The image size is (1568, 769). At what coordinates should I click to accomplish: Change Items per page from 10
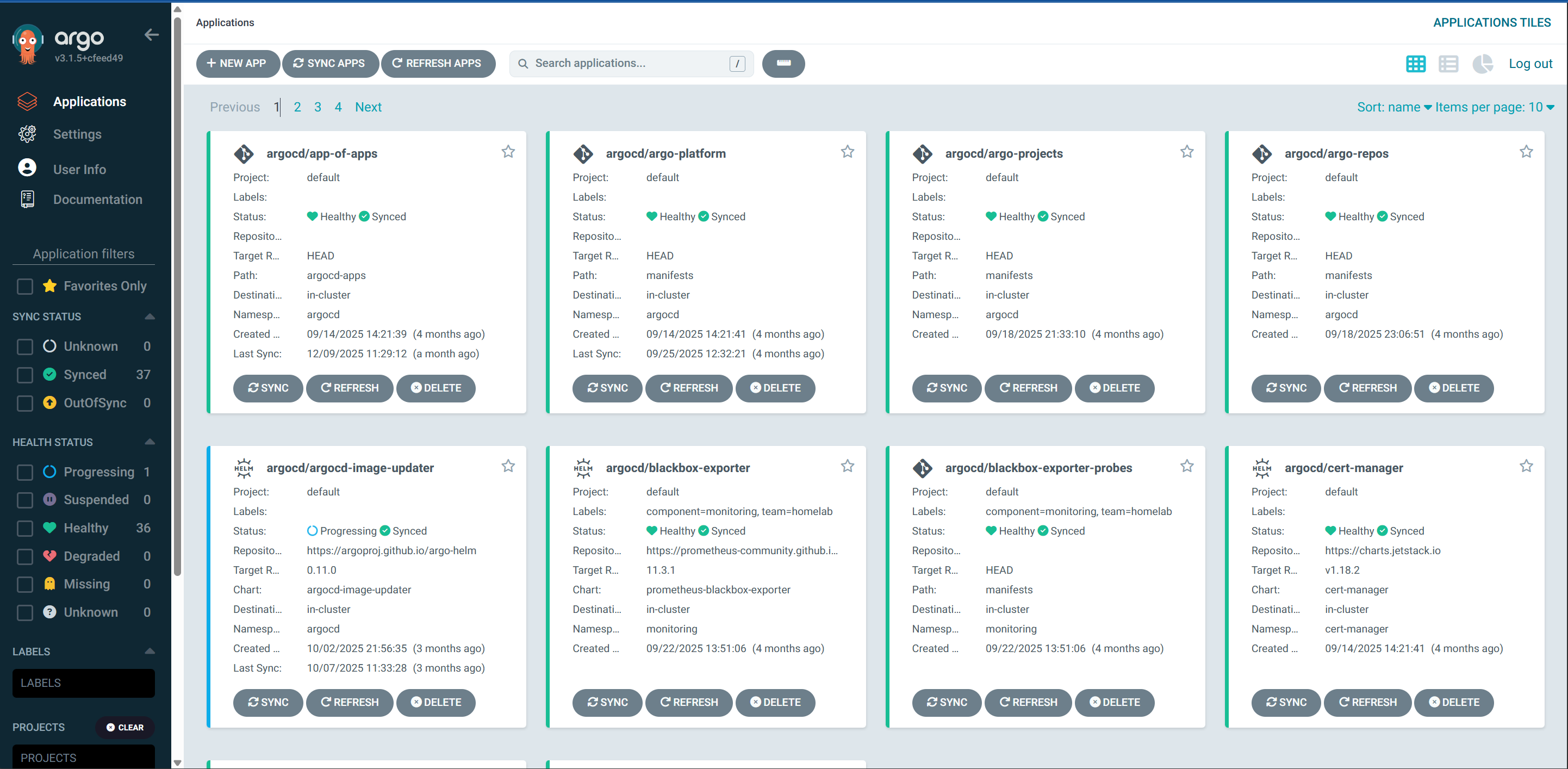pos(1496,107)
